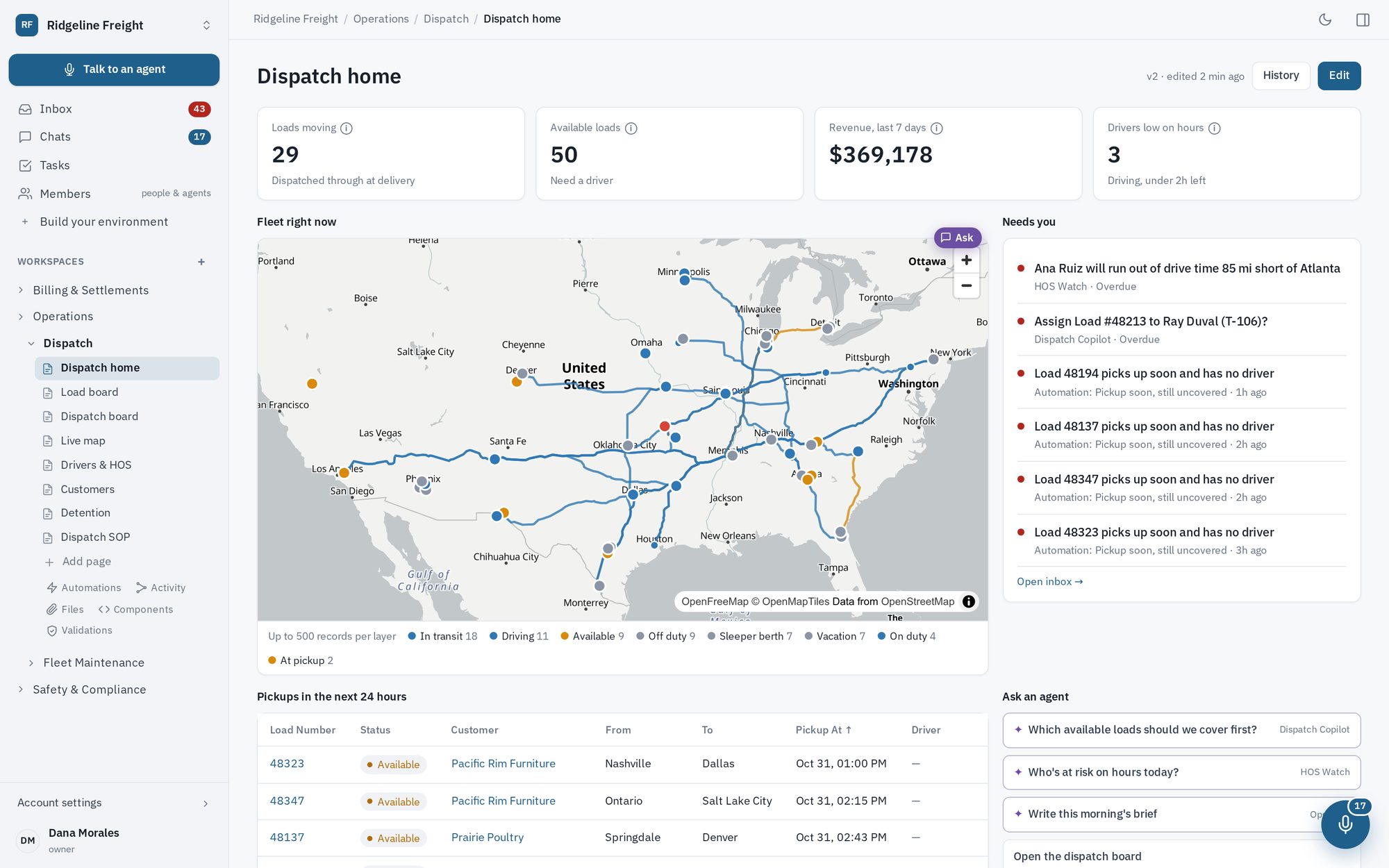1389x868 pixels.
Task: Toggle At pickup layer legend
Action: pos(301,660)
